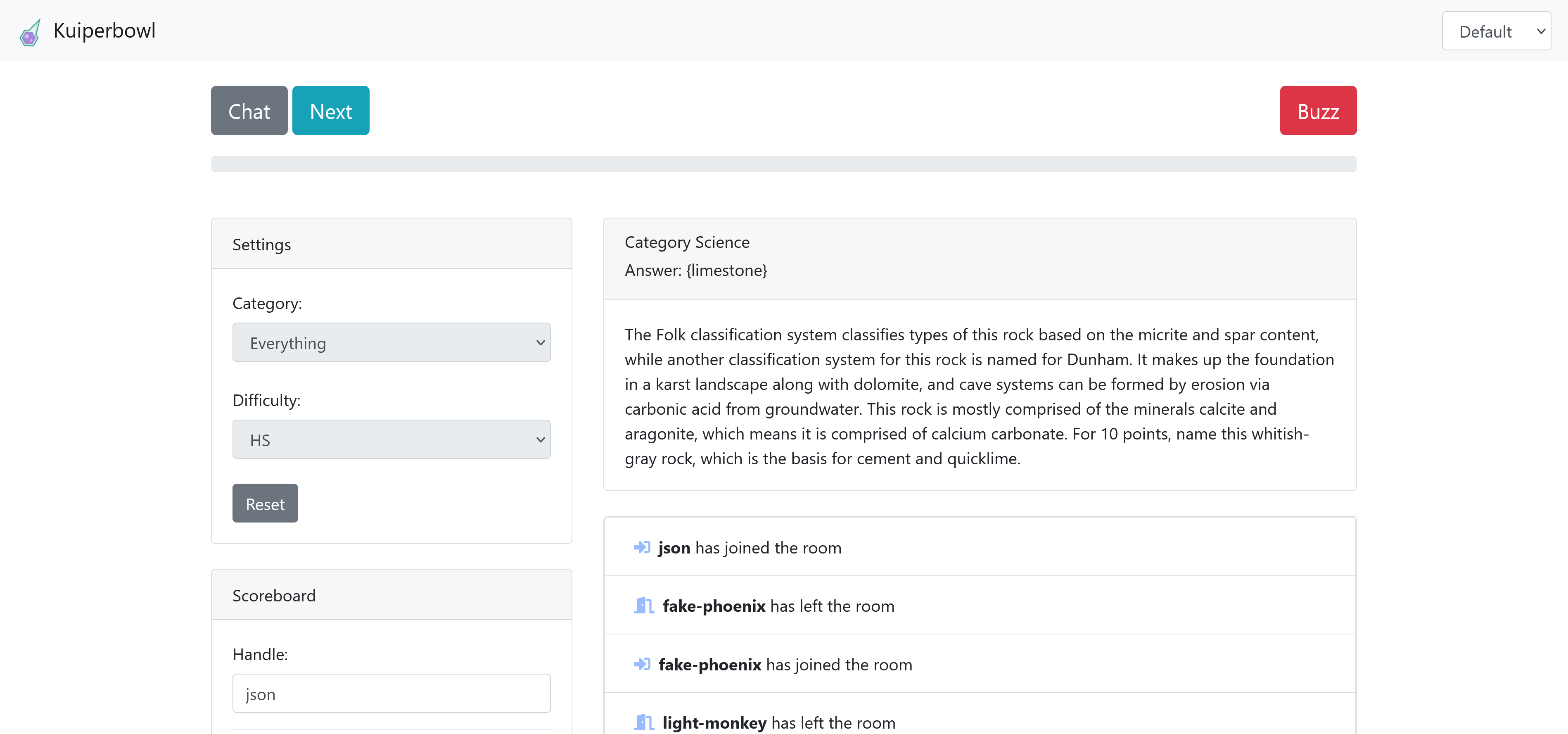Image resolution: width=1568 pixels, height=734 pixels.
Task: Open the Difficulty dropdown showing HS
Action: click(x=391, y=439)
